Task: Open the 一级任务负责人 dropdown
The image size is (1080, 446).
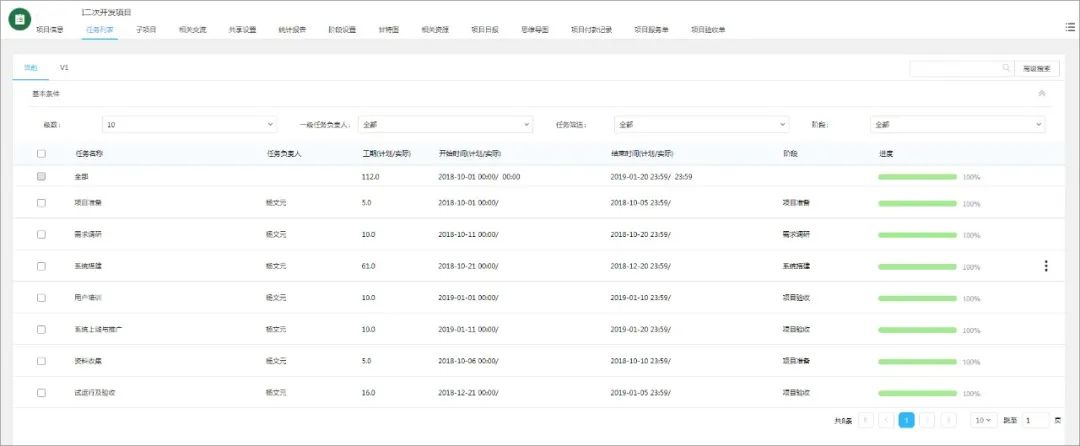Action: tap(445, 125)
